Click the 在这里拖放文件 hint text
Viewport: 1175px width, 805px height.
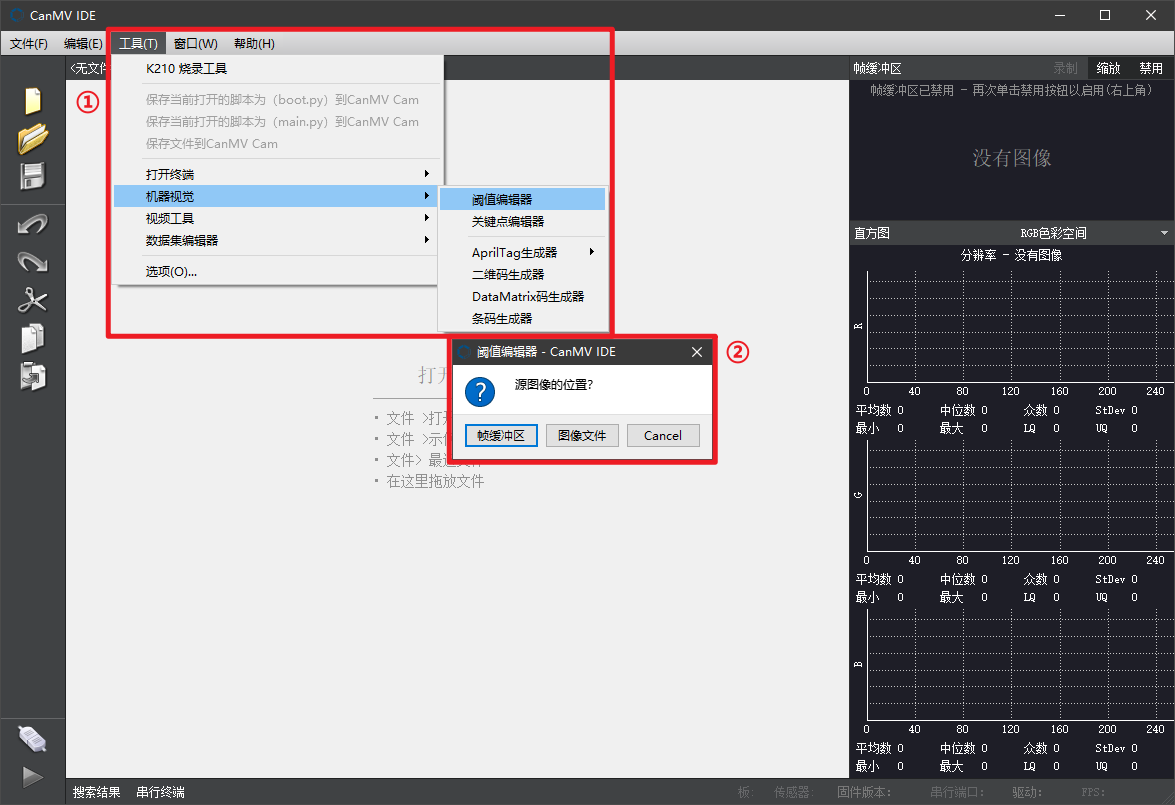tap(435, 481)
